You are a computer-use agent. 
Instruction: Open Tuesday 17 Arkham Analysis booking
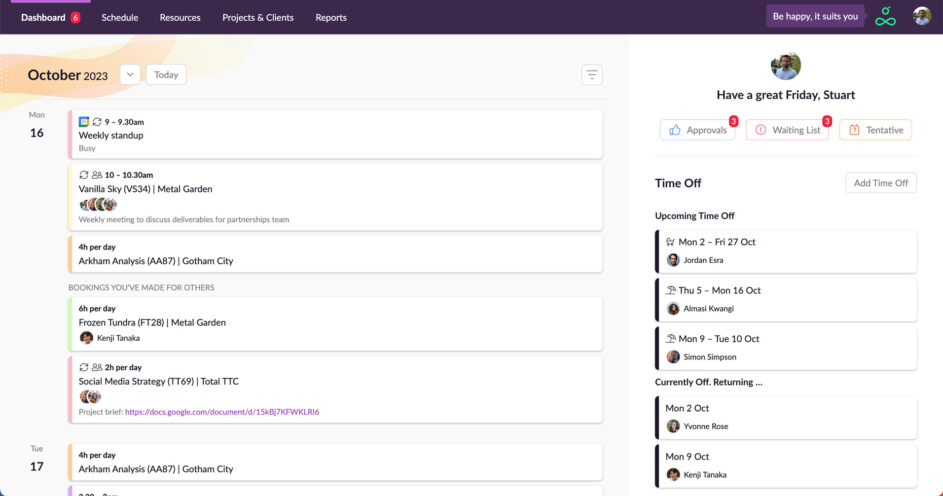tap(336, 462)
